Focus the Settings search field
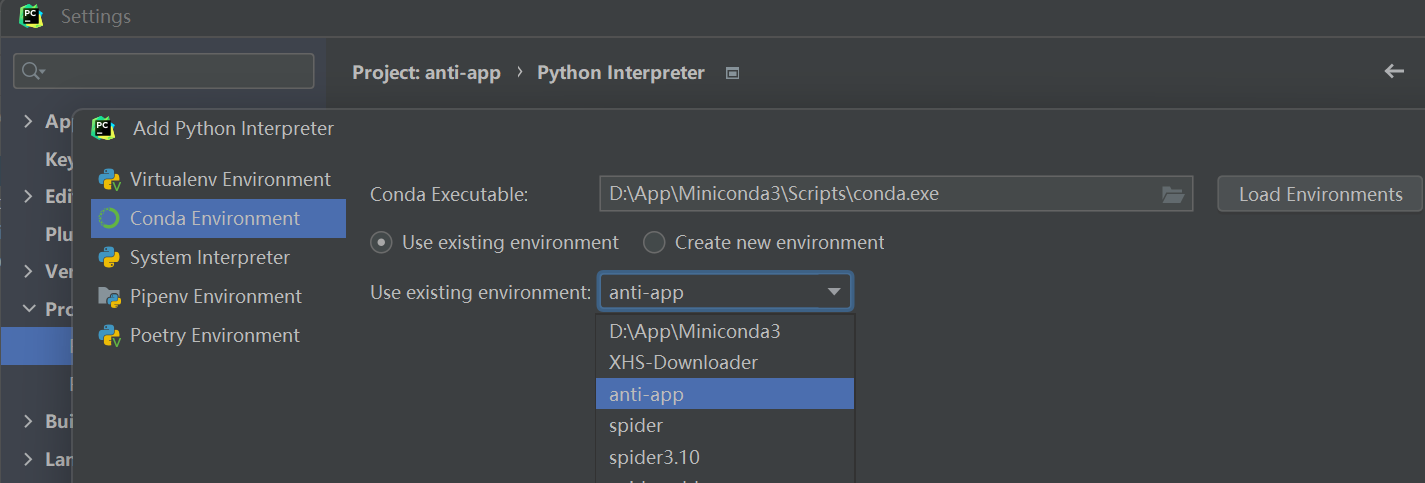This screenshot has width=1425, height=483. click(x=164, y=70)
